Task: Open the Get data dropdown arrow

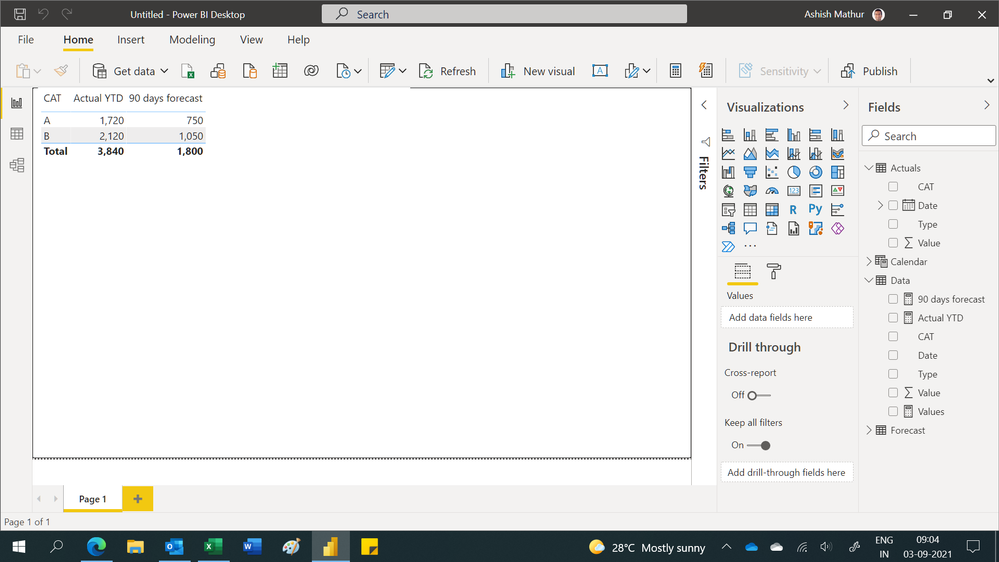Action: pyautogui.click(x=164, y=71)
